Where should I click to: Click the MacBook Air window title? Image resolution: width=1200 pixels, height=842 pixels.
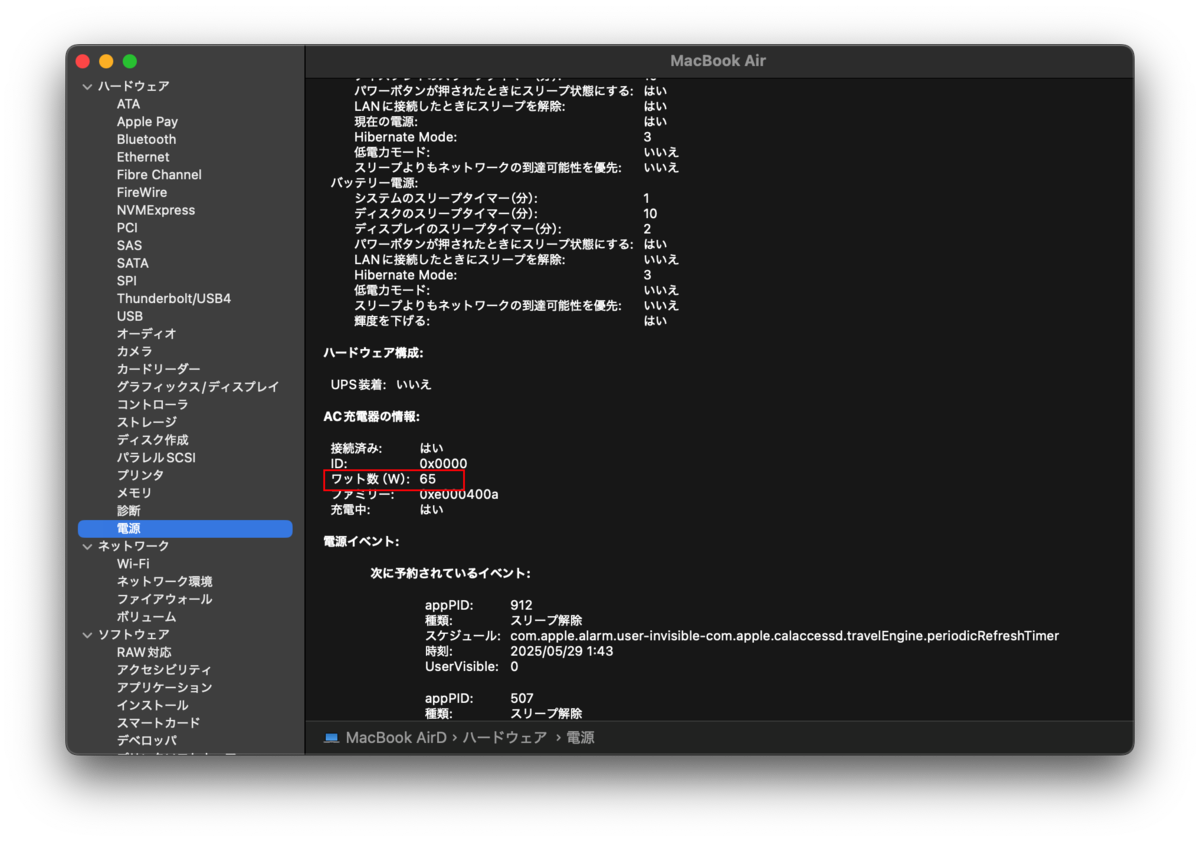pos(718,61)
